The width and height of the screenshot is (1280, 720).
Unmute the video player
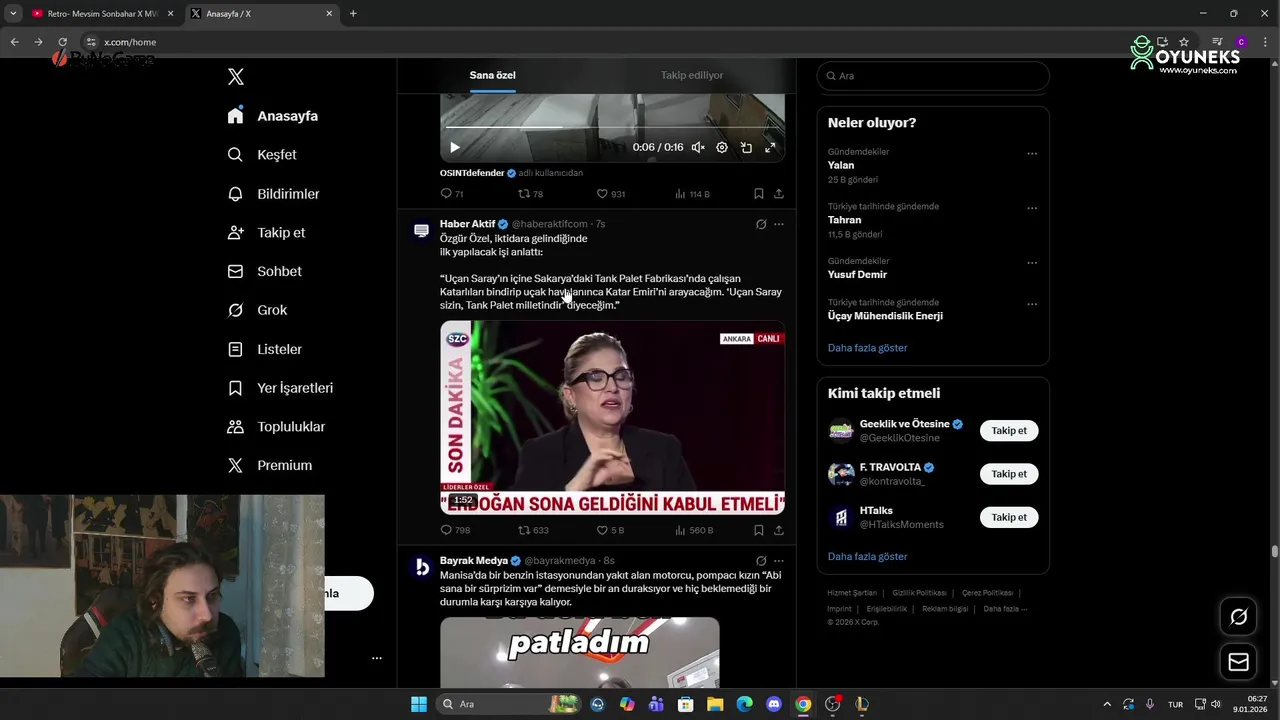pos(698,147)
